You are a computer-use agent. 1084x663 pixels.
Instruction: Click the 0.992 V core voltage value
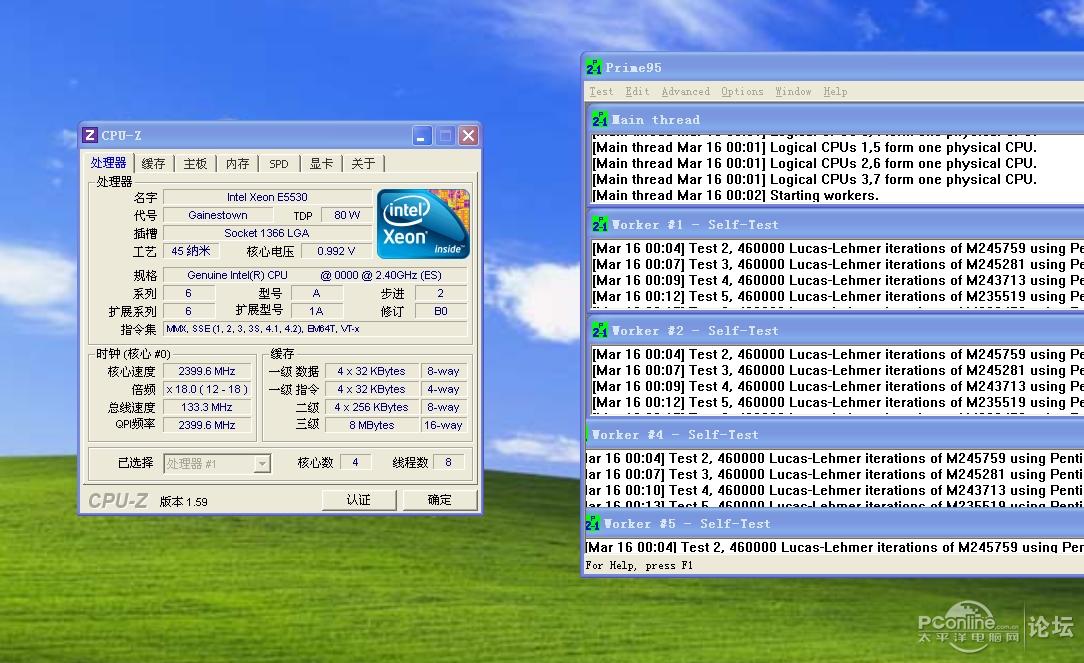point(336,251)
